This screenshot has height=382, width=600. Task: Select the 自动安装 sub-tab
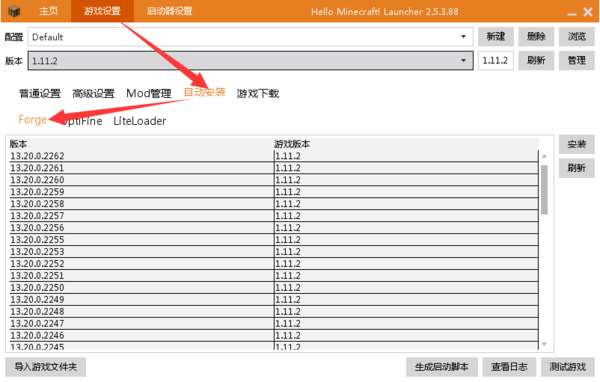(x=204, y=92)
